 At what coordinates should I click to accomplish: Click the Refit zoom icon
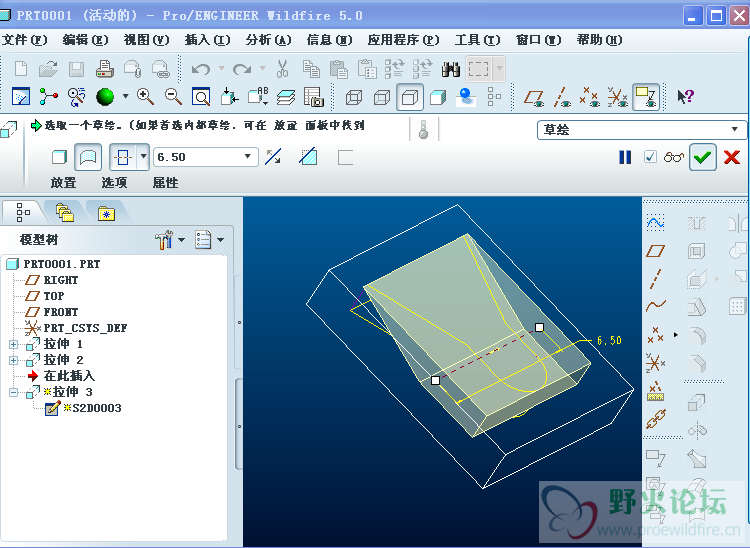pyautogui.click(x=201, y=97)
